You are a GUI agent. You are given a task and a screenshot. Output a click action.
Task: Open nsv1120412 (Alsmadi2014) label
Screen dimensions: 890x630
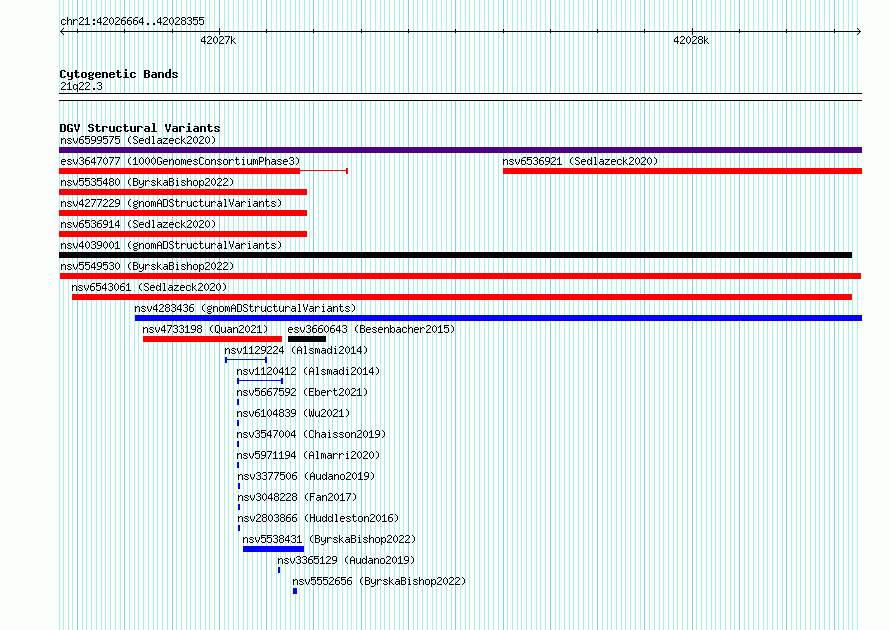(x=308, y=371)
